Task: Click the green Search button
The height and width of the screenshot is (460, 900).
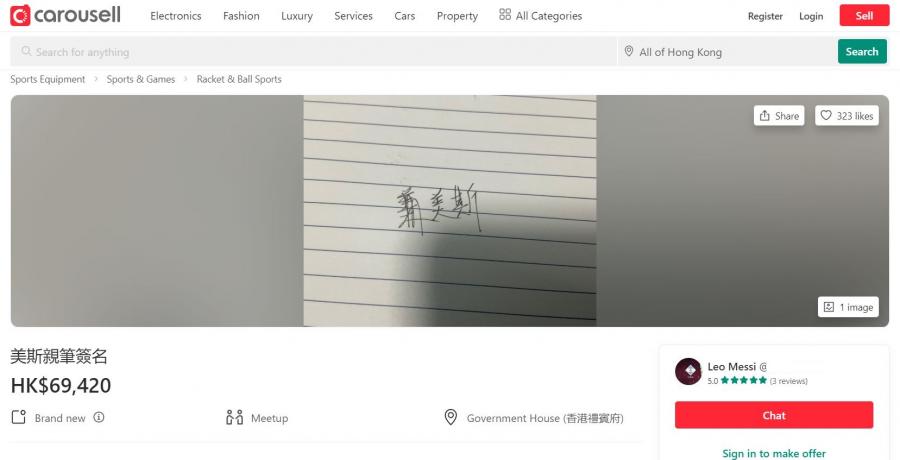Action: (x=862, y=52)
